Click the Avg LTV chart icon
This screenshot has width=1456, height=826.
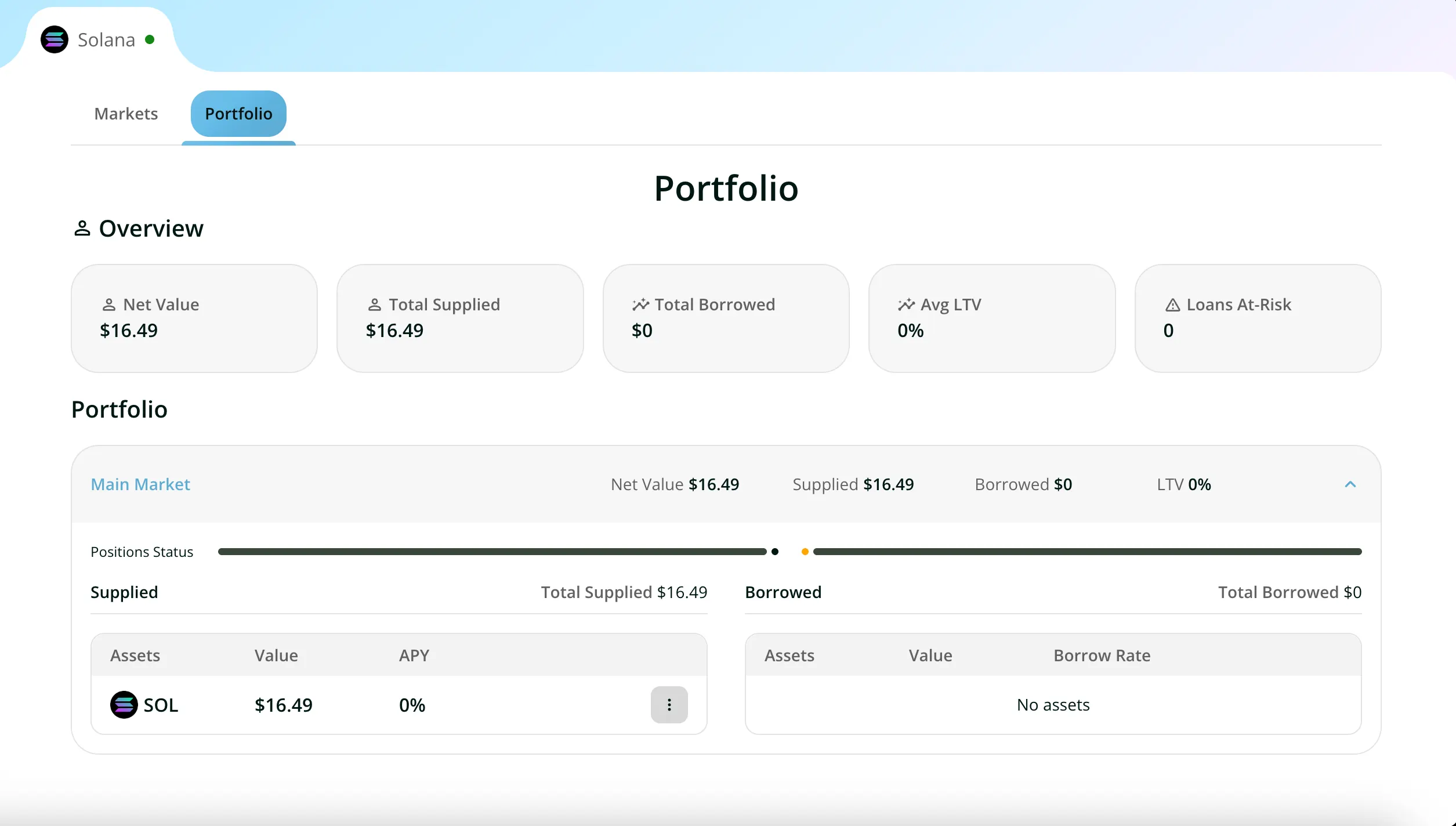point(906,305)
